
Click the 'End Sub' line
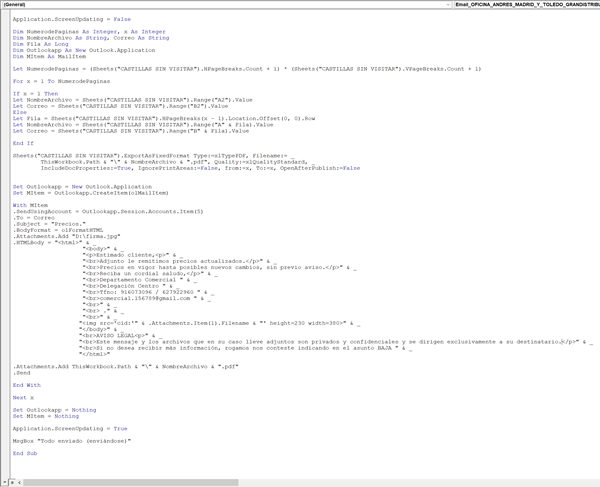25,453
